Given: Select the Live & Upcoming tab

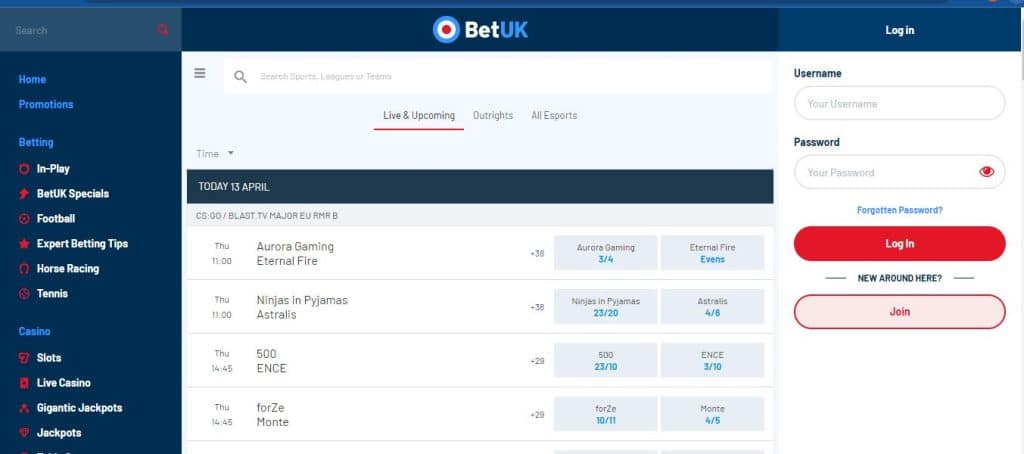Looking at the screenshot, I should pyautogui.click(x=419, y=116).
